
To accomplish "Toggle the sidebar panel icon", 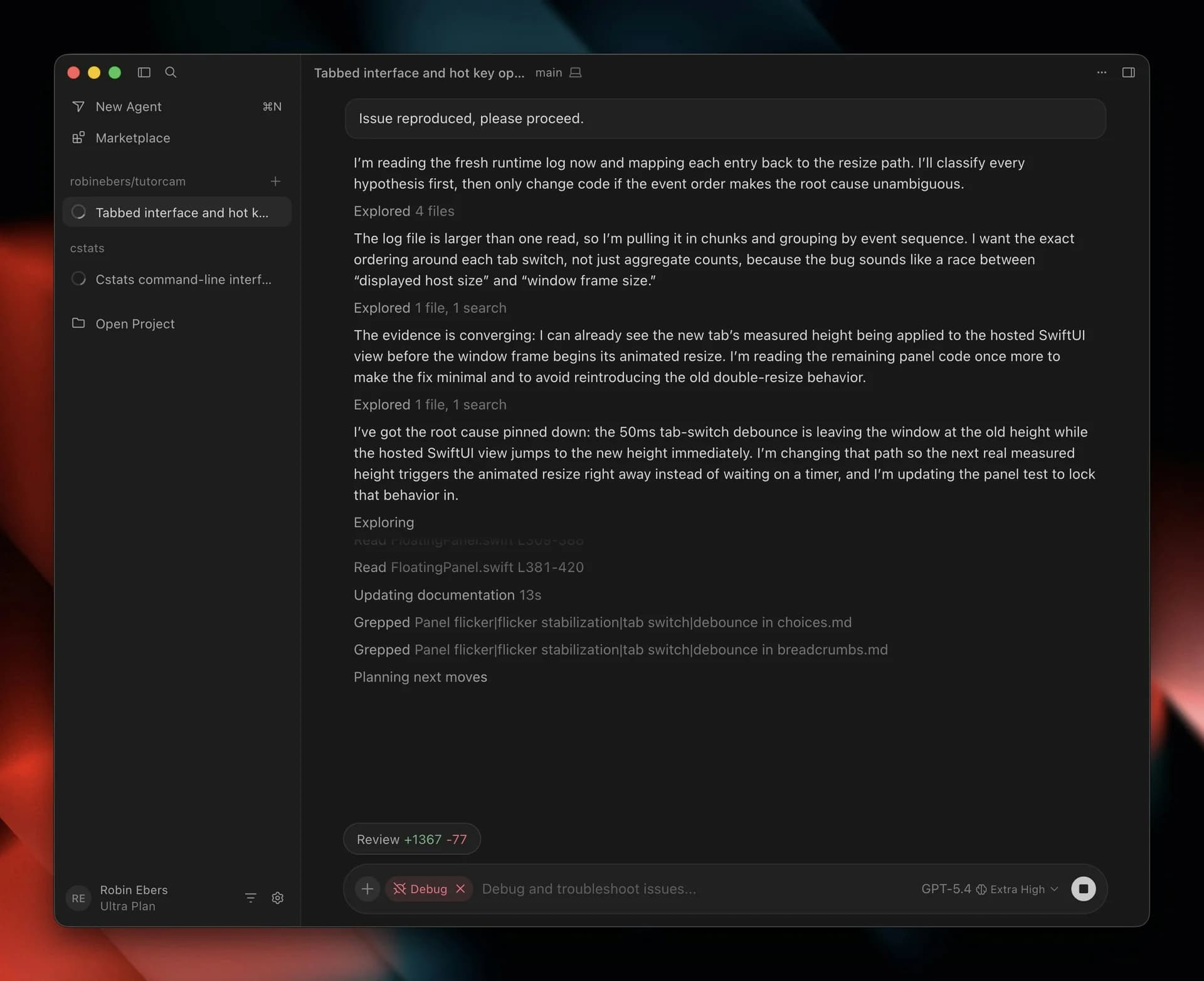I will click(144, 73).
